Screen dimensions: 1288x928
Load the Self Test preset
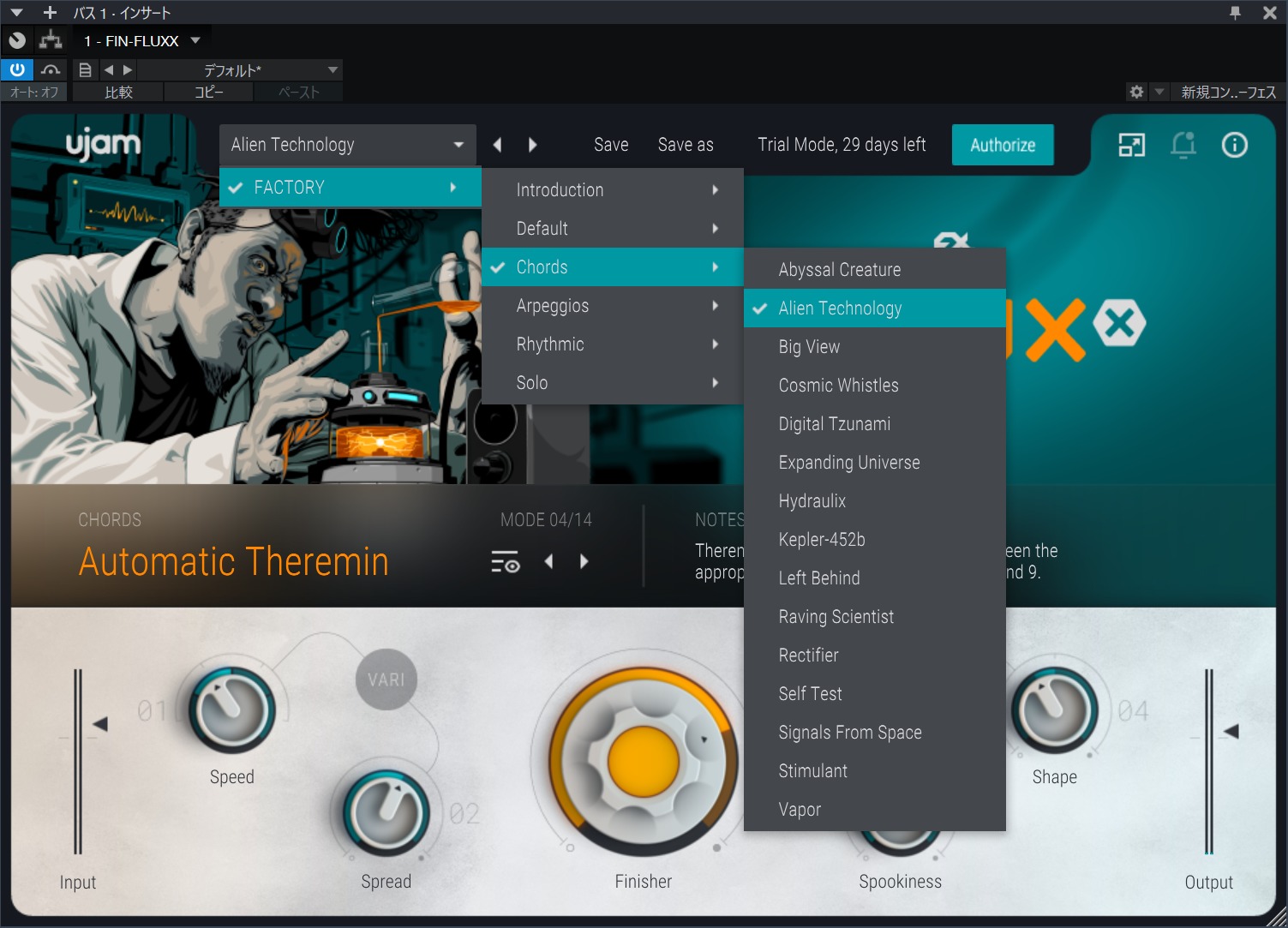[875, 694]
